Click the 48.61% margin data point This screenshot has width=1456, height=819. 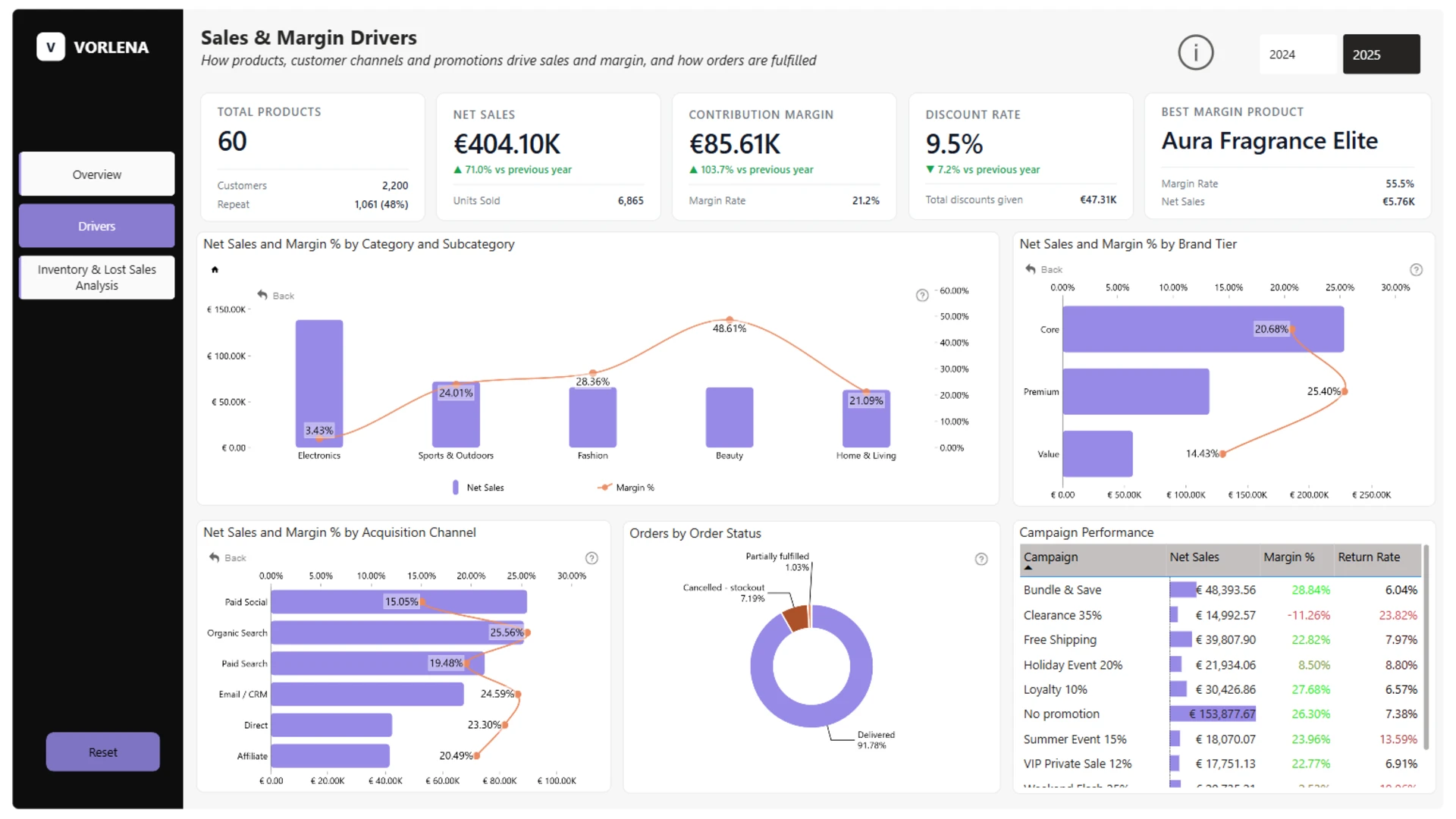coord(730,319)
